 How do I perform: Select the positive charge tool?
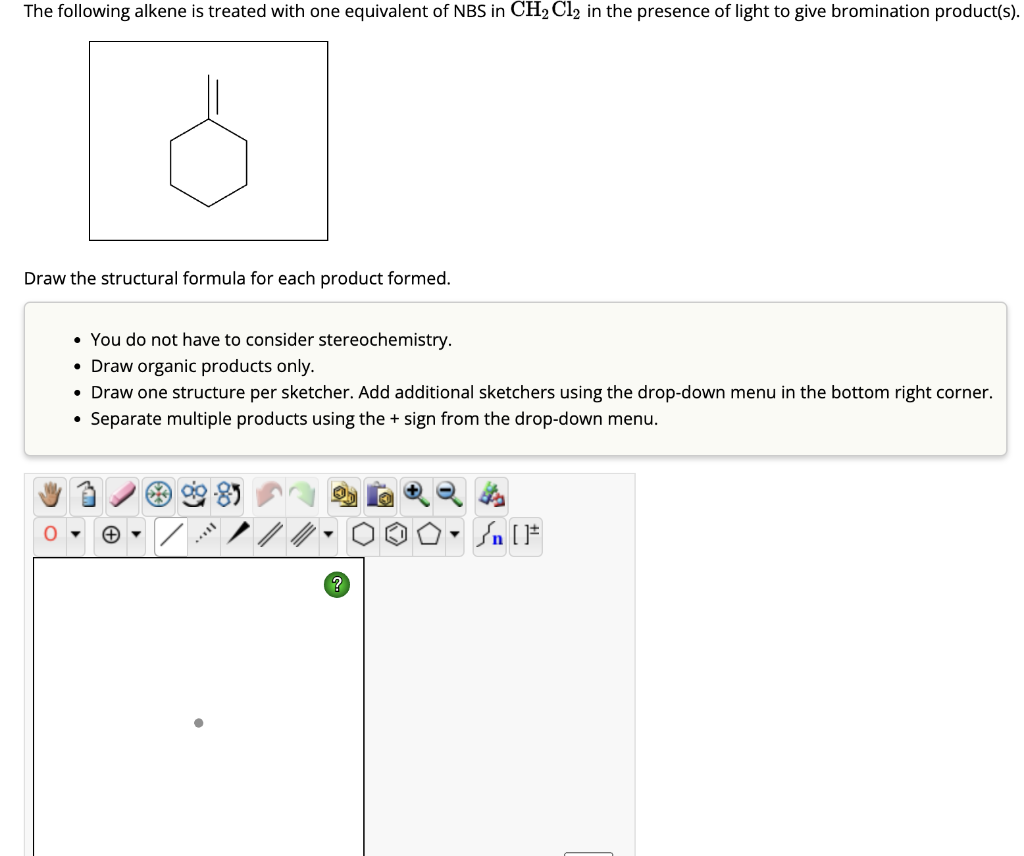pos(111,535)
